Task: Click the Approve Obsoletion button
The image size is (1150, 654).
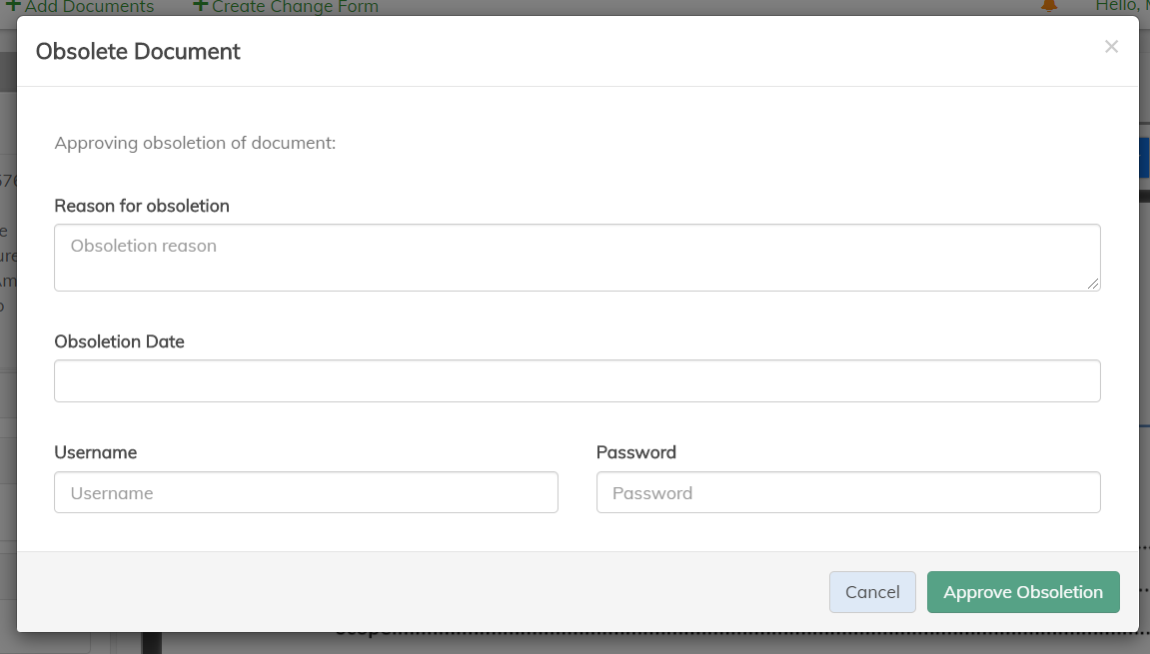Action: [x=1022, y=592]
